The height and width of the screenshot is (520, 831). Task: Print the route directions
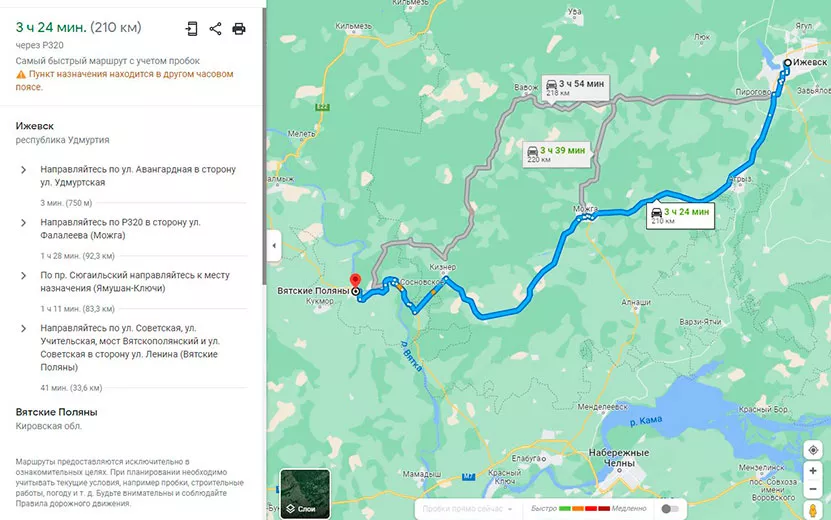click(x=239, y=29)
